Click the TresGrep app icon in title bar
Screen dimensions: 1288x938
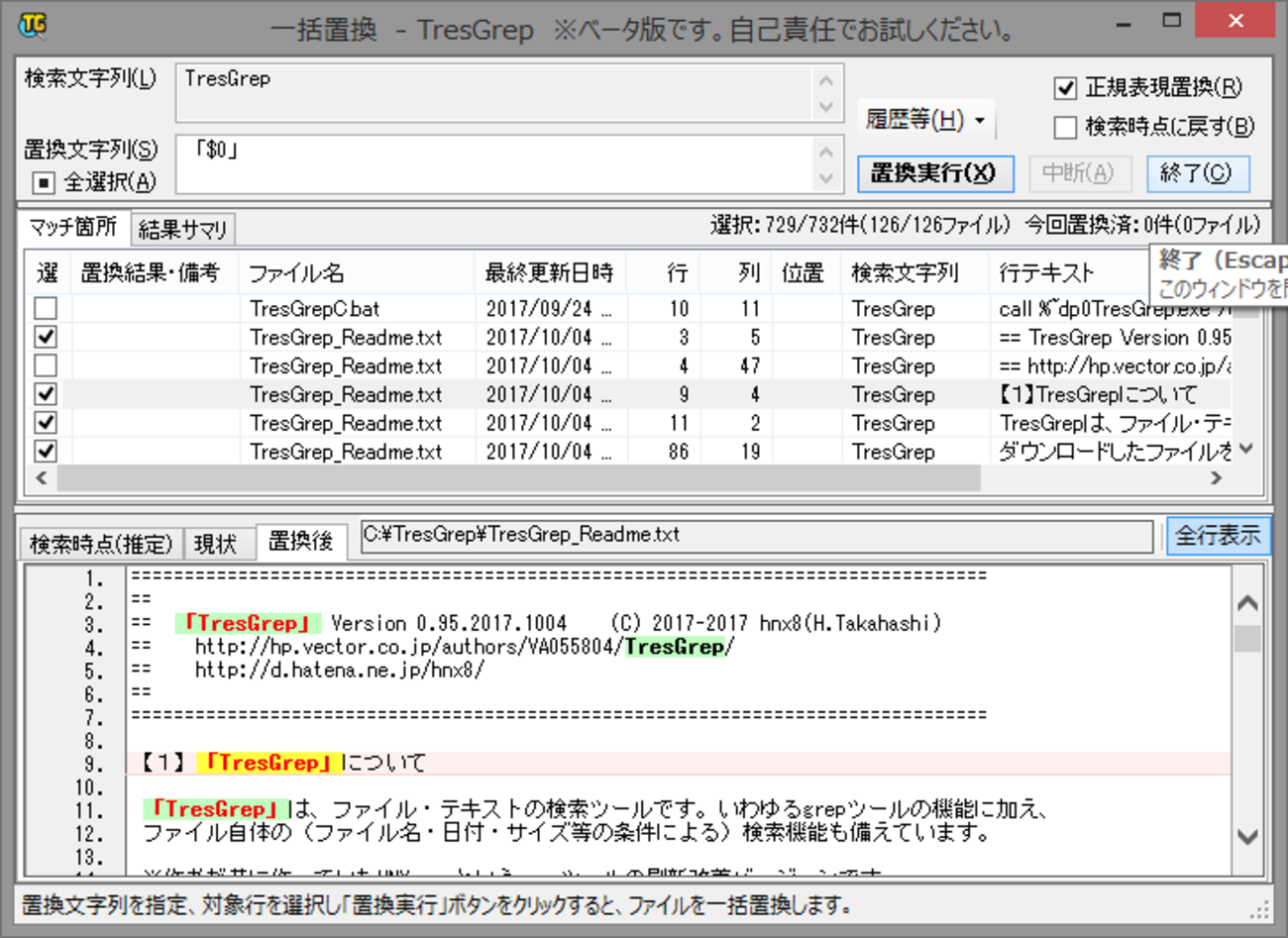click(x=33, y=25)
